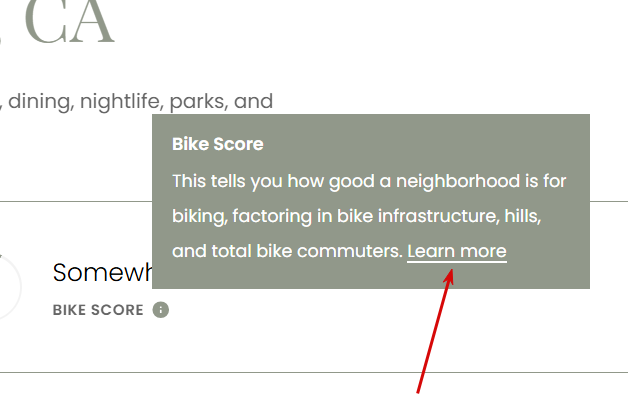Open the Learn more link

[457, 252]
